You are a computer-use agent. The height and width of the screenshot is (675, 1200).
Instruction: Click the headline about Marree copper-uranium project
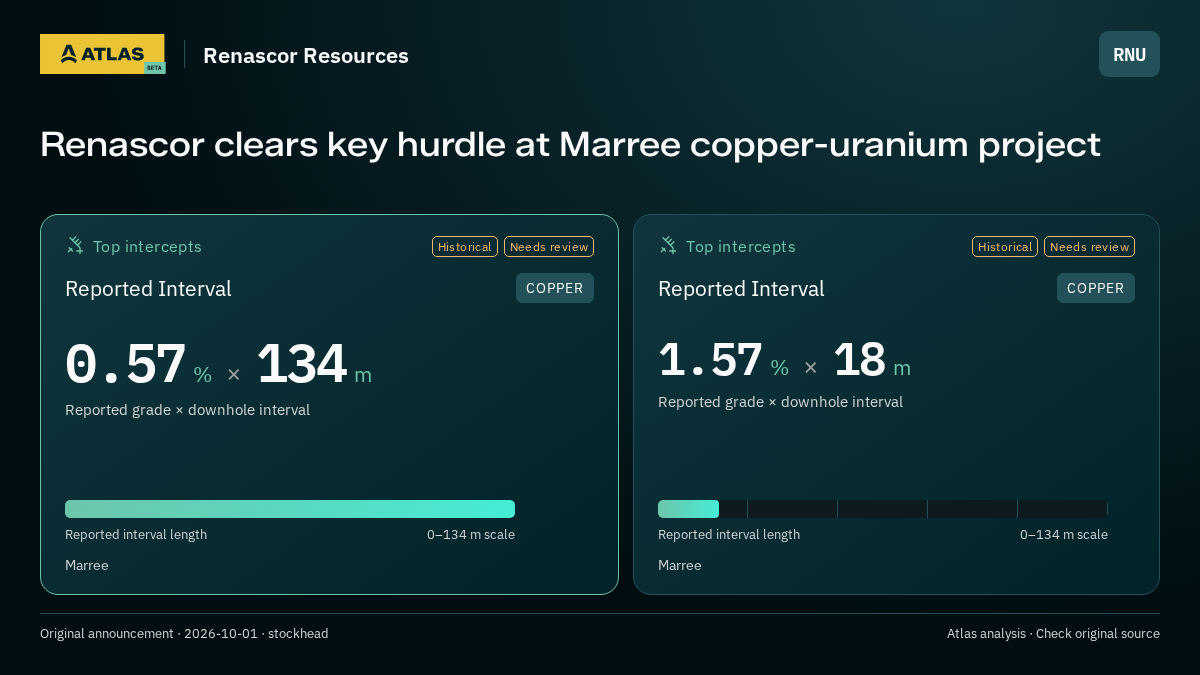570,144
